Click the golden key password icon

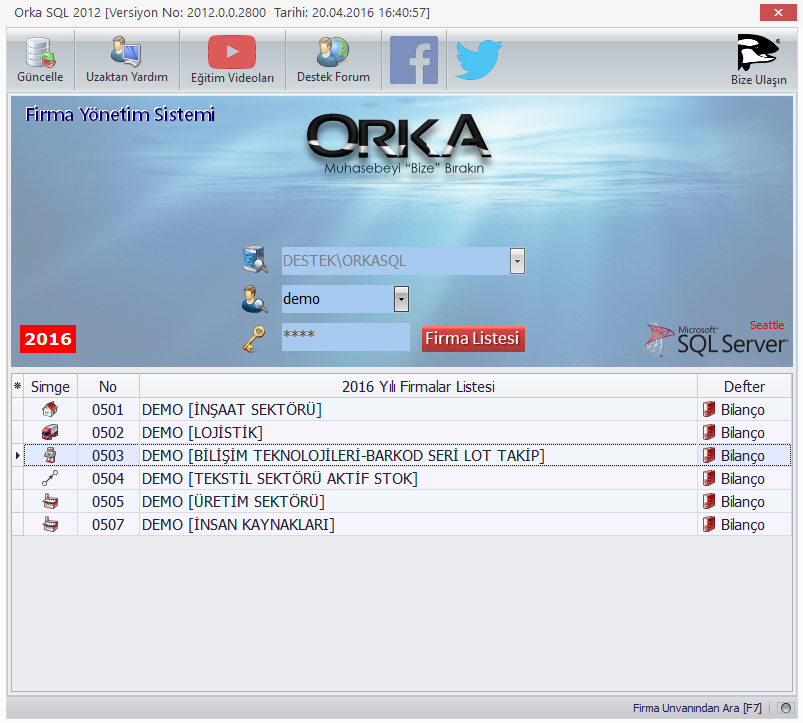253,339
